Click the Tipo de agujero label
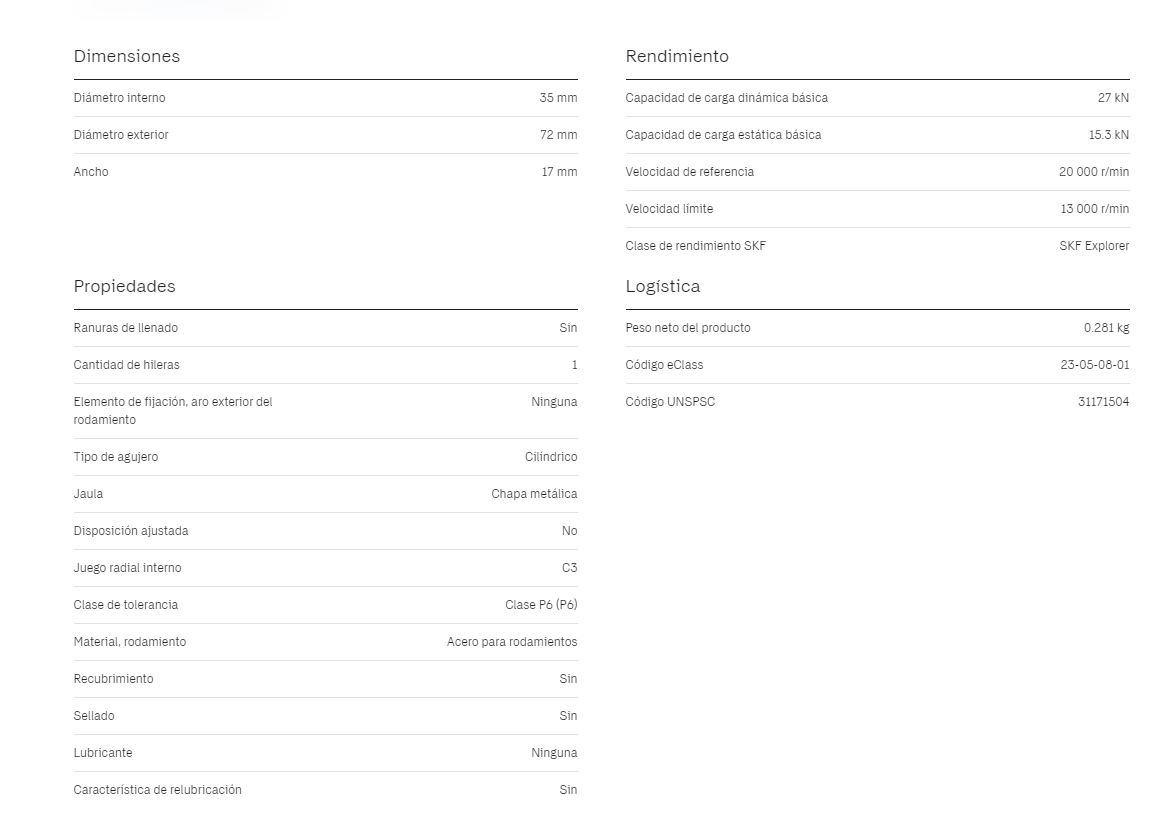 click(116, 457)
